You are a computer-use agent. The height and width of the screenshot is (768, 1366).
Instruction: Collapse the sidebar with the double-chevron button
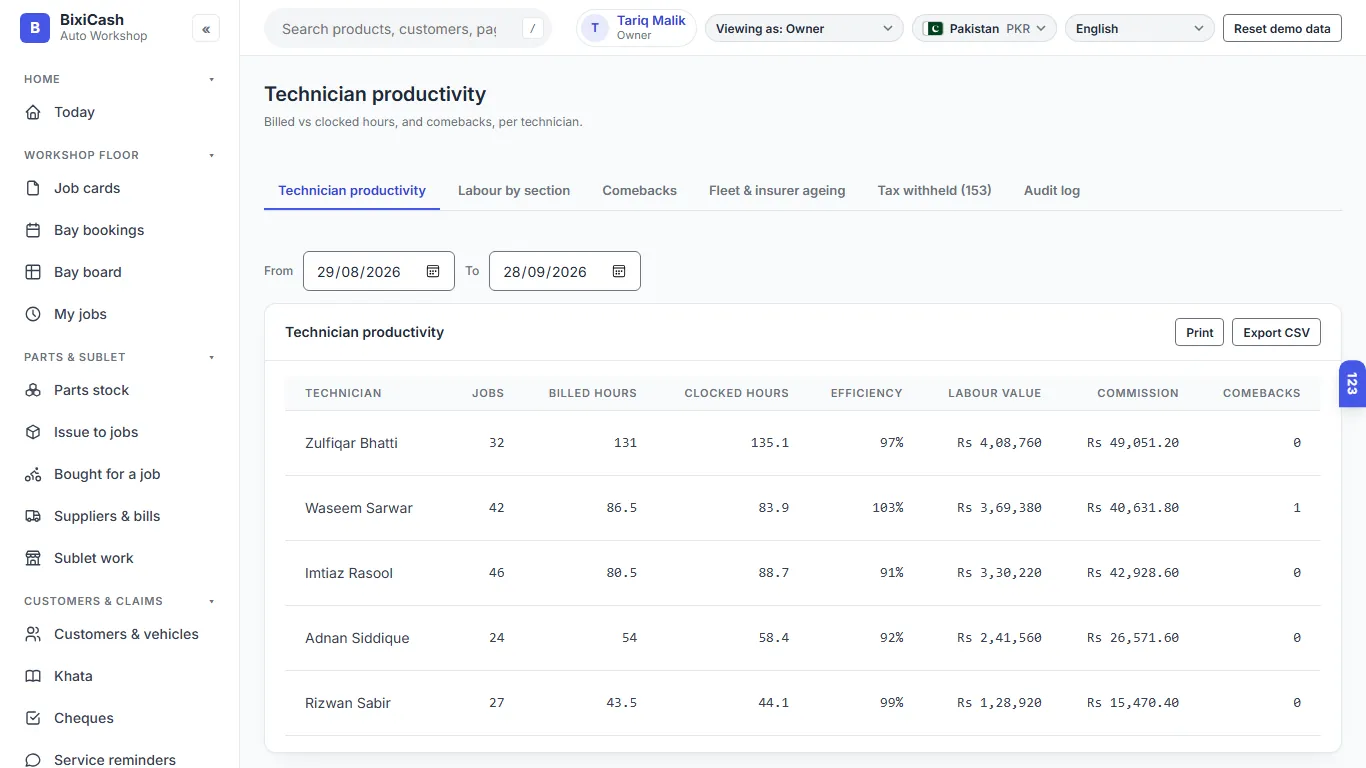click(206, 29)
